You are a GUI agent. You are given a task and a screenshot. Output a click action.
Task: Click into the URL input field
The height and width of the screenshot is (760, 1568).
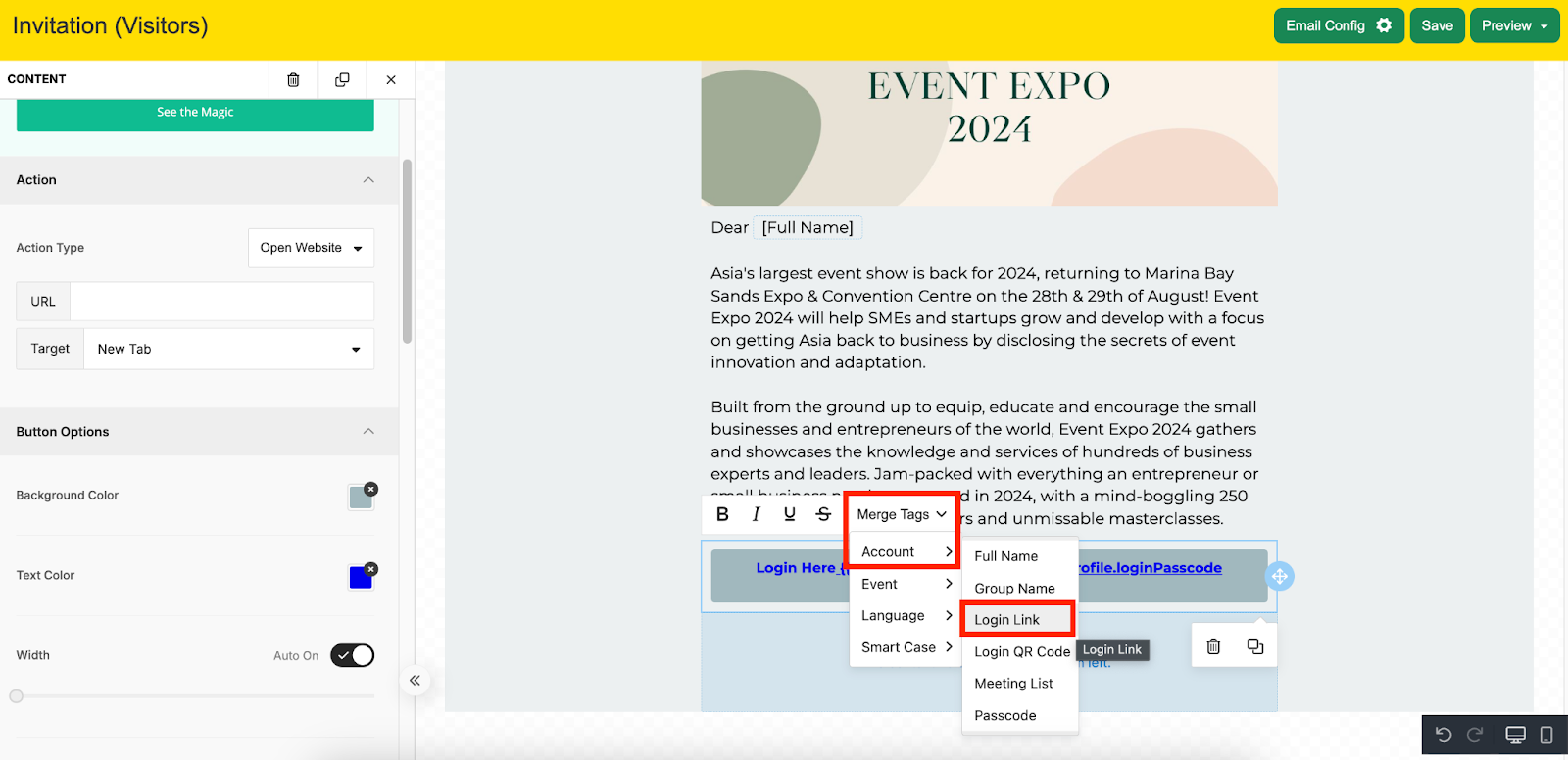[x=221, y=302]
